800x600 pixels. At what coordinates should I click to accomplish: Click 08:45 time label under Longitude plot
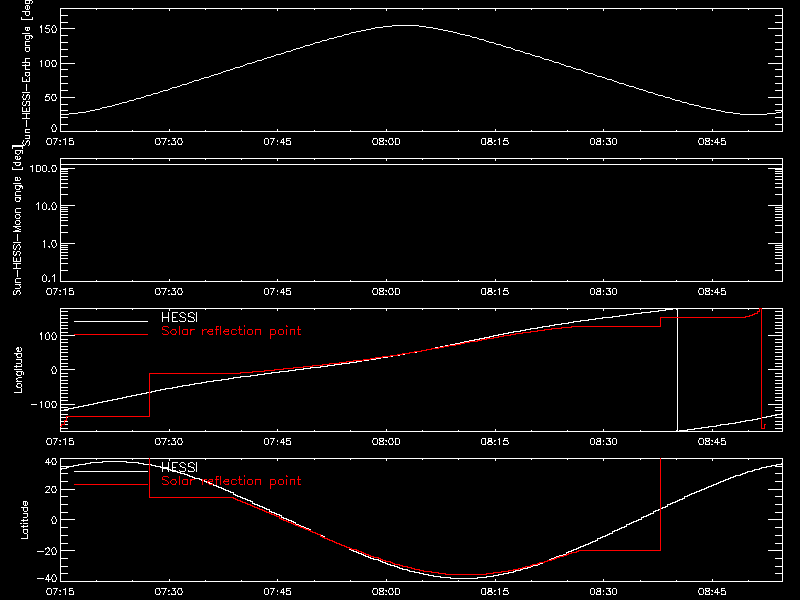712,441
